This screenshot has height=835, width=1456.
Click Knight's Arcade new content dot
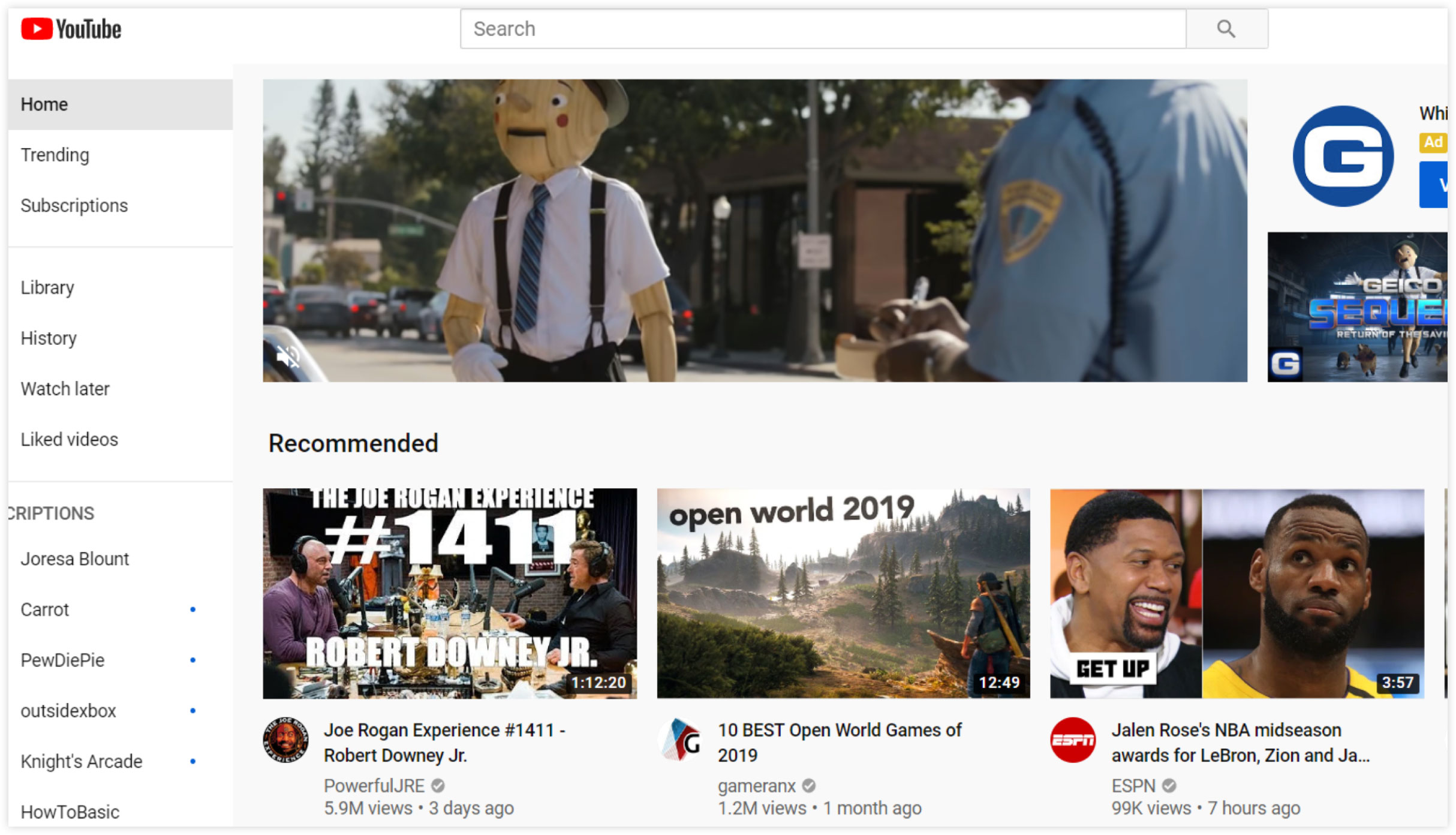(x=193, y=761)
